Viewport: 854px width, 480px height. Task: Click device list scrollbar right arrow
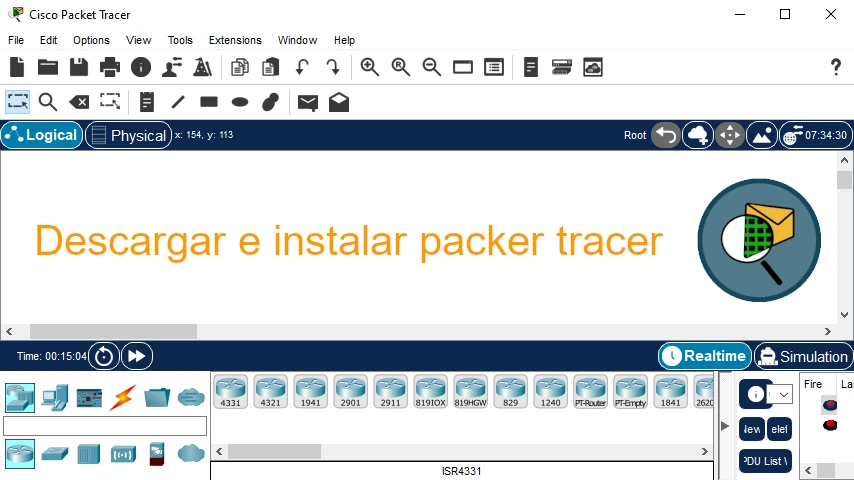pos(704,452)
